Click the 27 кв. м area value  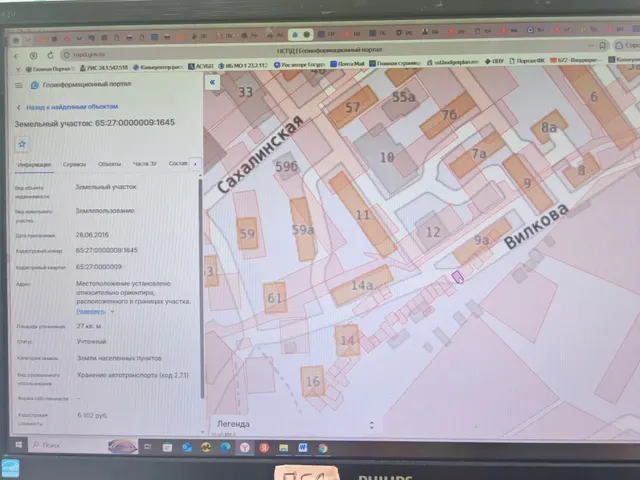coord(89,326)
